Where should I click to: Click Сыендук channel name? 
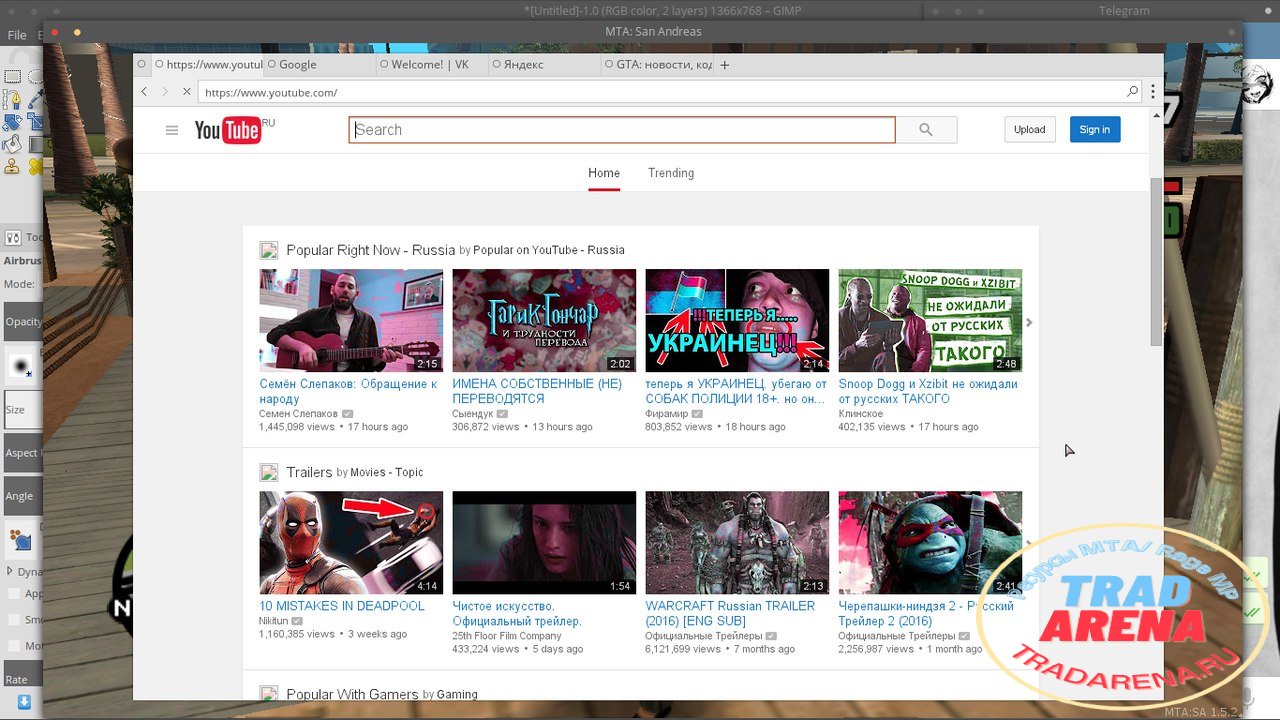473,414
